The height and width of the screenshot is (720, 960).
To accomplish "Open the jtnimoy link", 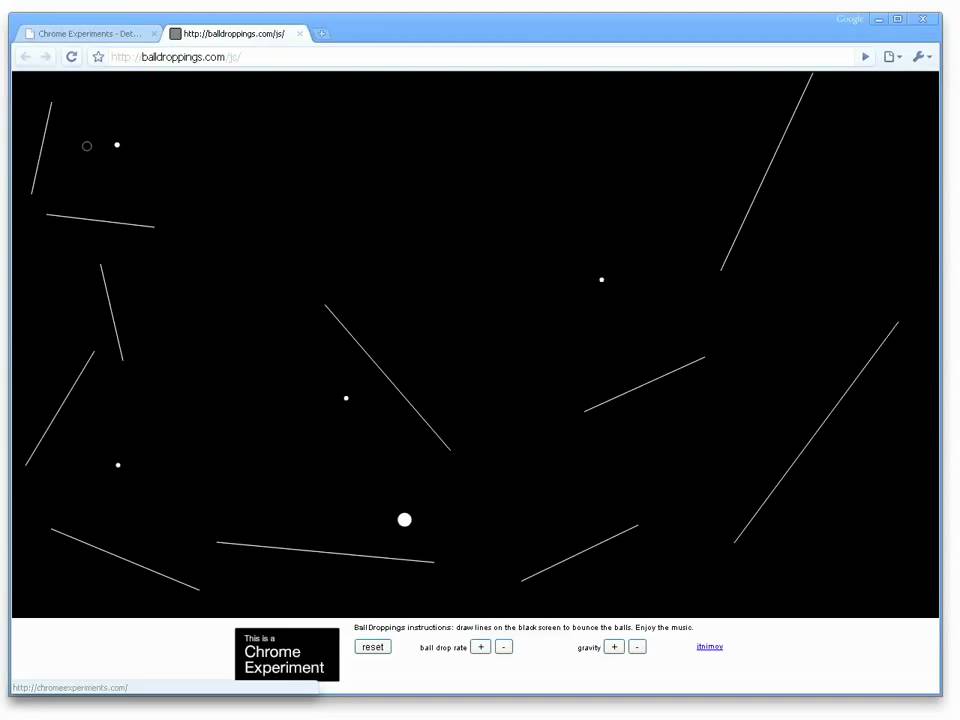I will click(709, 647).
